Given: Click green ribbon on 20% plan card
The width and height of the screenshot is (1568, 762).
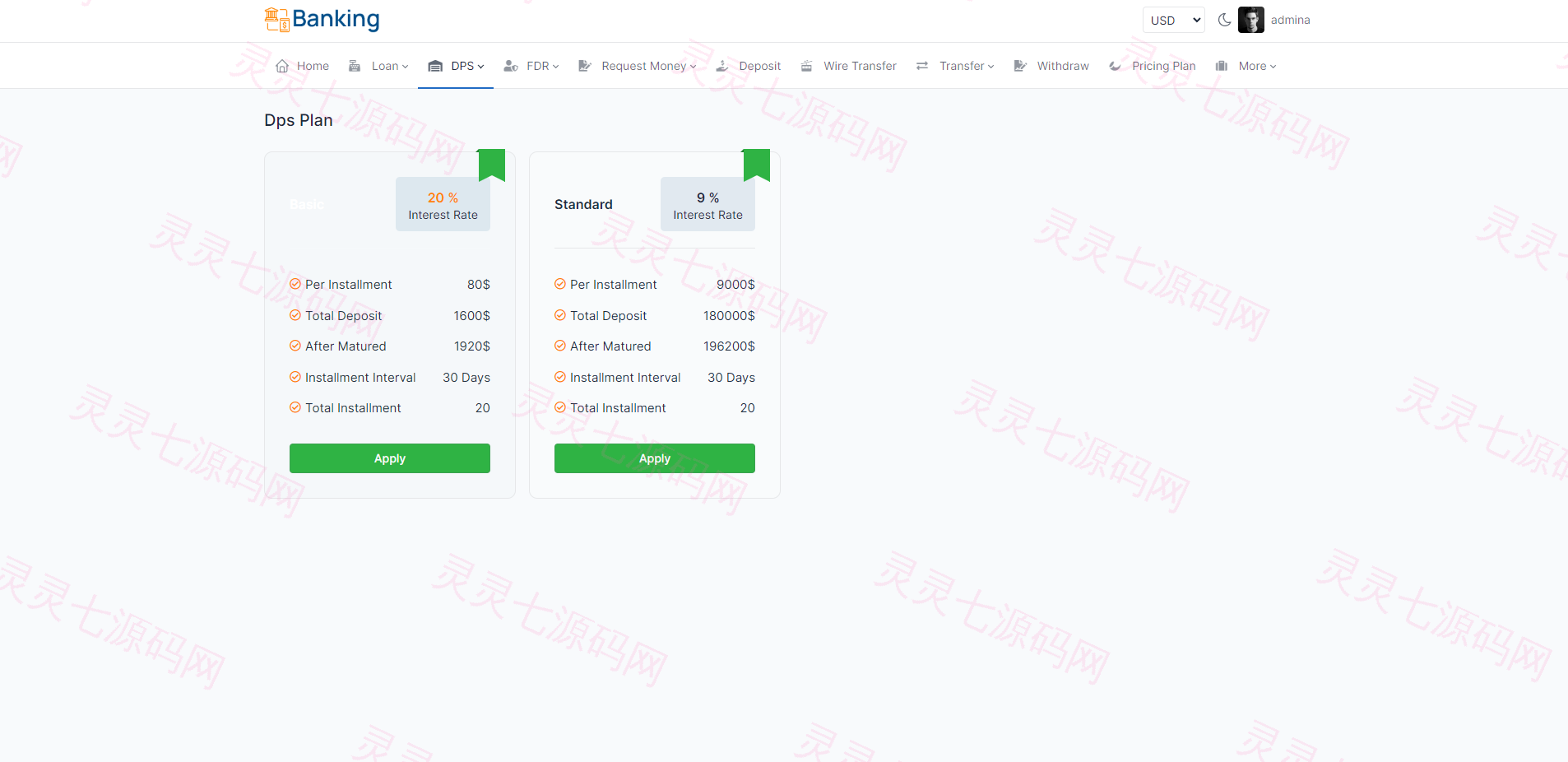Looking at the screenshot, I should click(x=491, y=165).
